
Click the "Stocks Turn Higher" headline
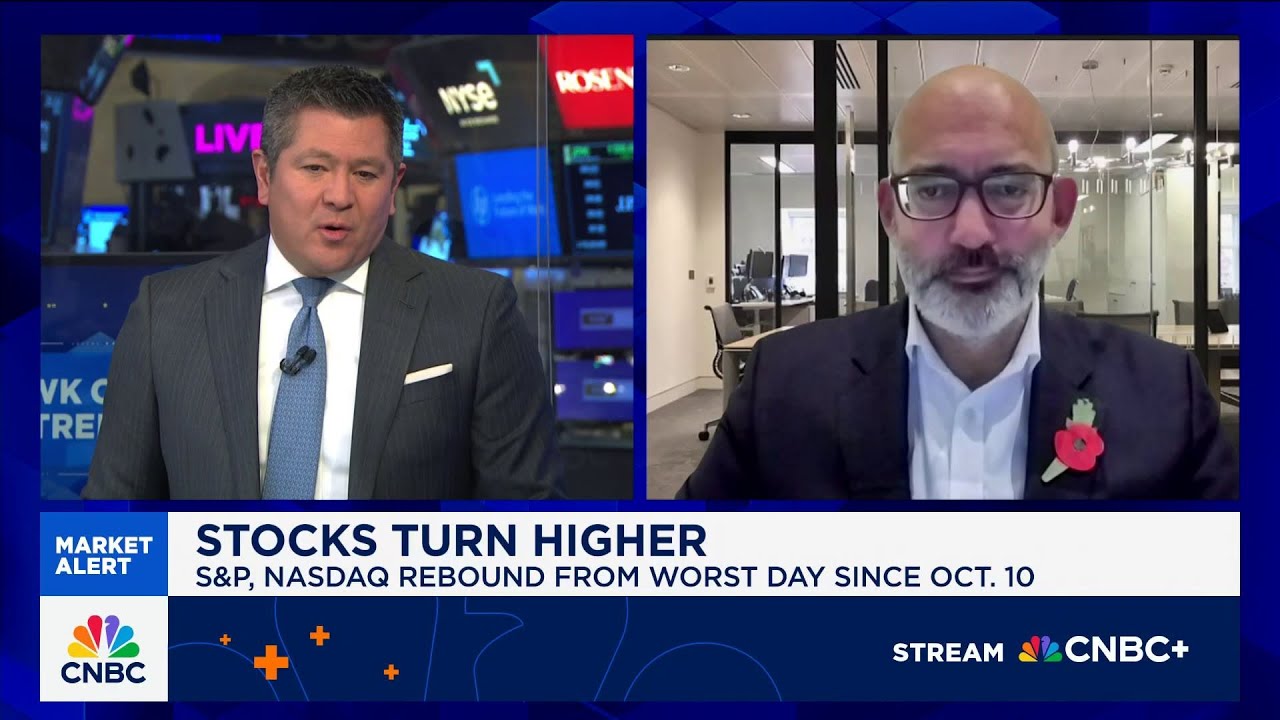coord(451,541)
